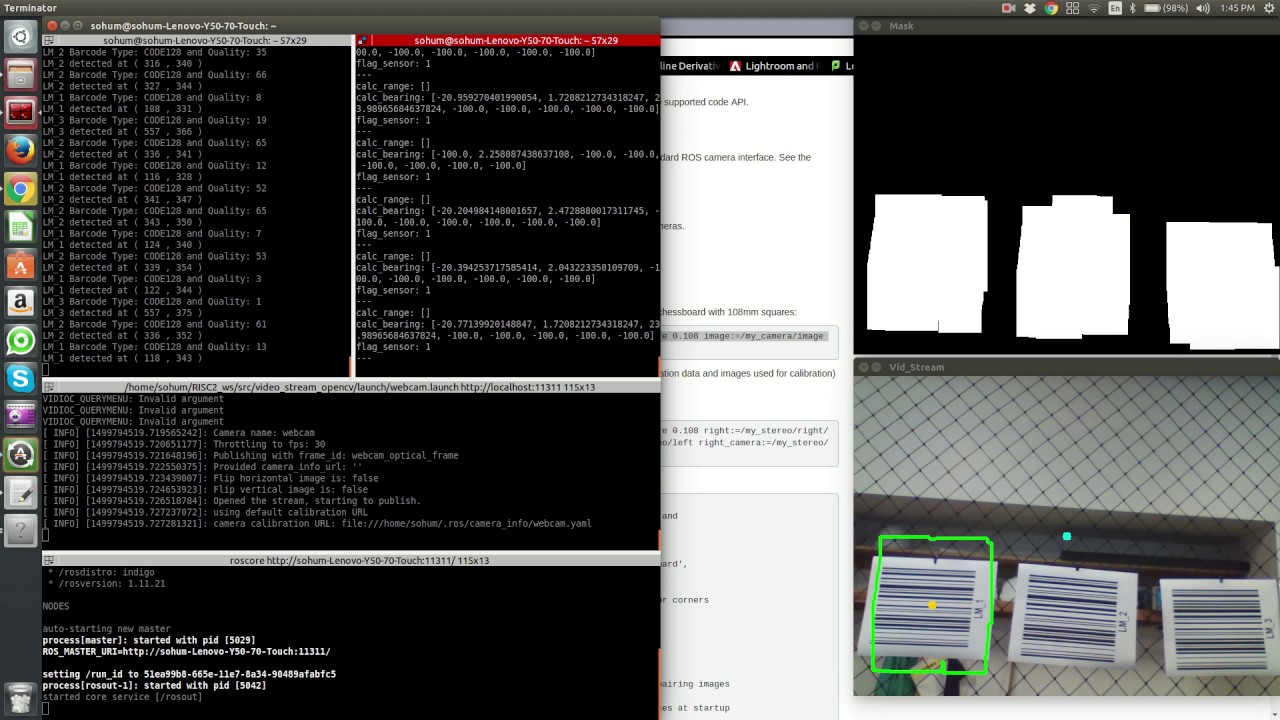Open the Dropbox tray indicator
This screenshot has height=720, width=1280.
1030,8
